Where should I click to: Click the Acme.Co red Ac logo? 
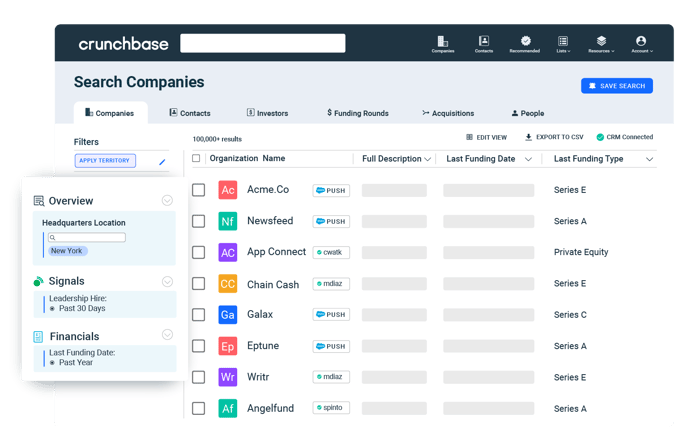(x=228, y=190)
